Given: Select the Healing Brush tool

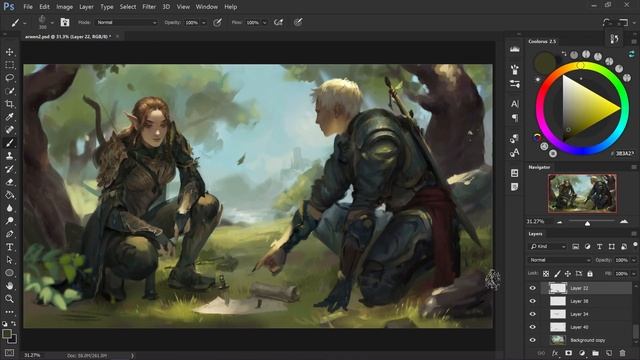Looking at the screenshot, I should pos(9,130).
